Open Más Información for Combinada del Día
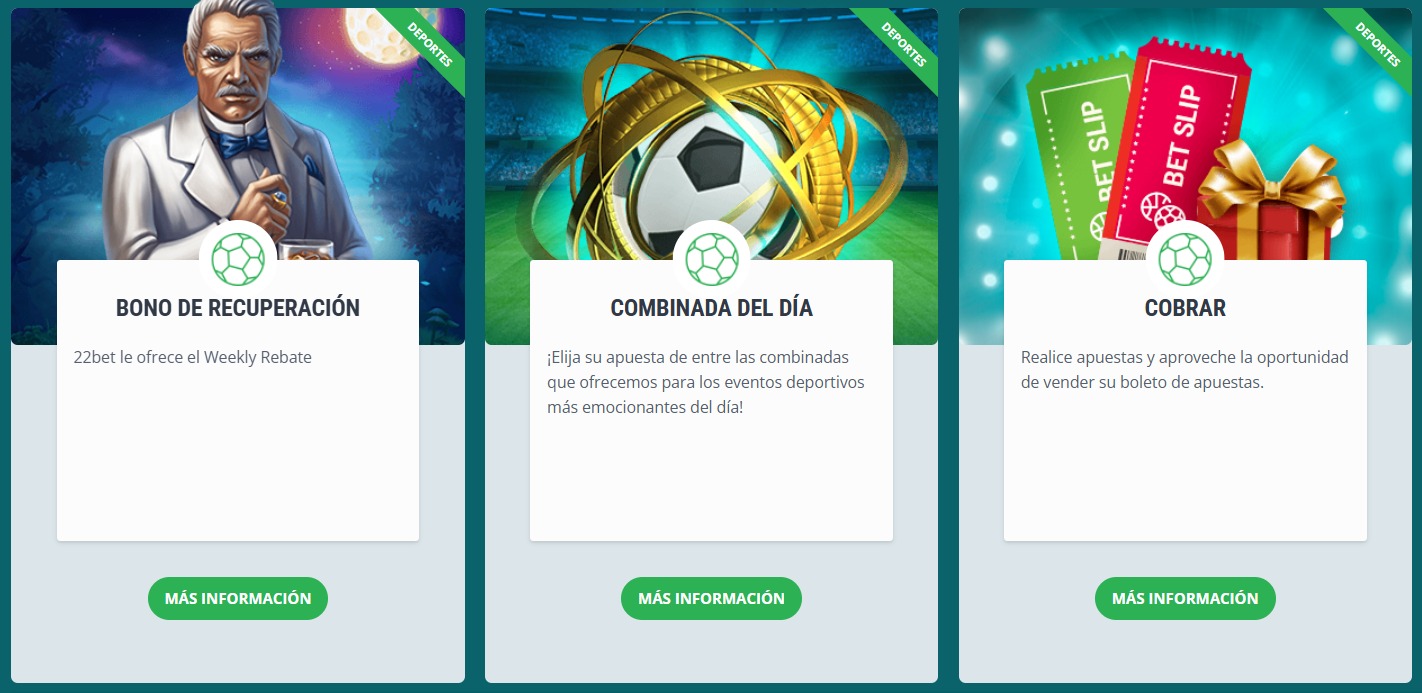This screenshot has height=693, width=1422. (711, 598)
